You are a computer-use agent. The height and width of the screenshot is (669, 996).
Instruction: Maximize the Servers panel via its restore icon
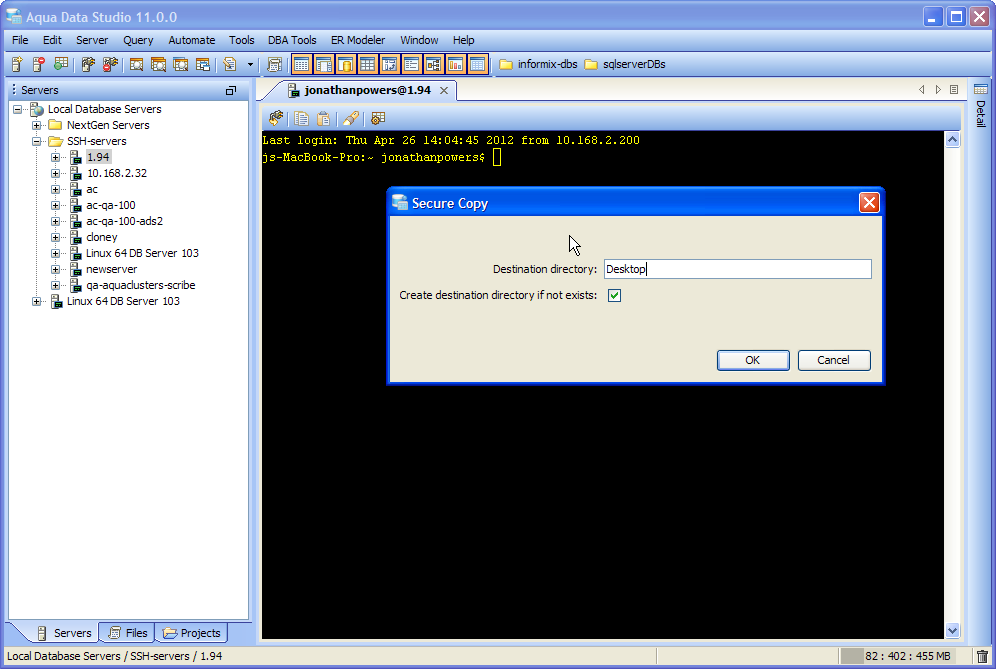pyautogui.click(x=231, y=90)
